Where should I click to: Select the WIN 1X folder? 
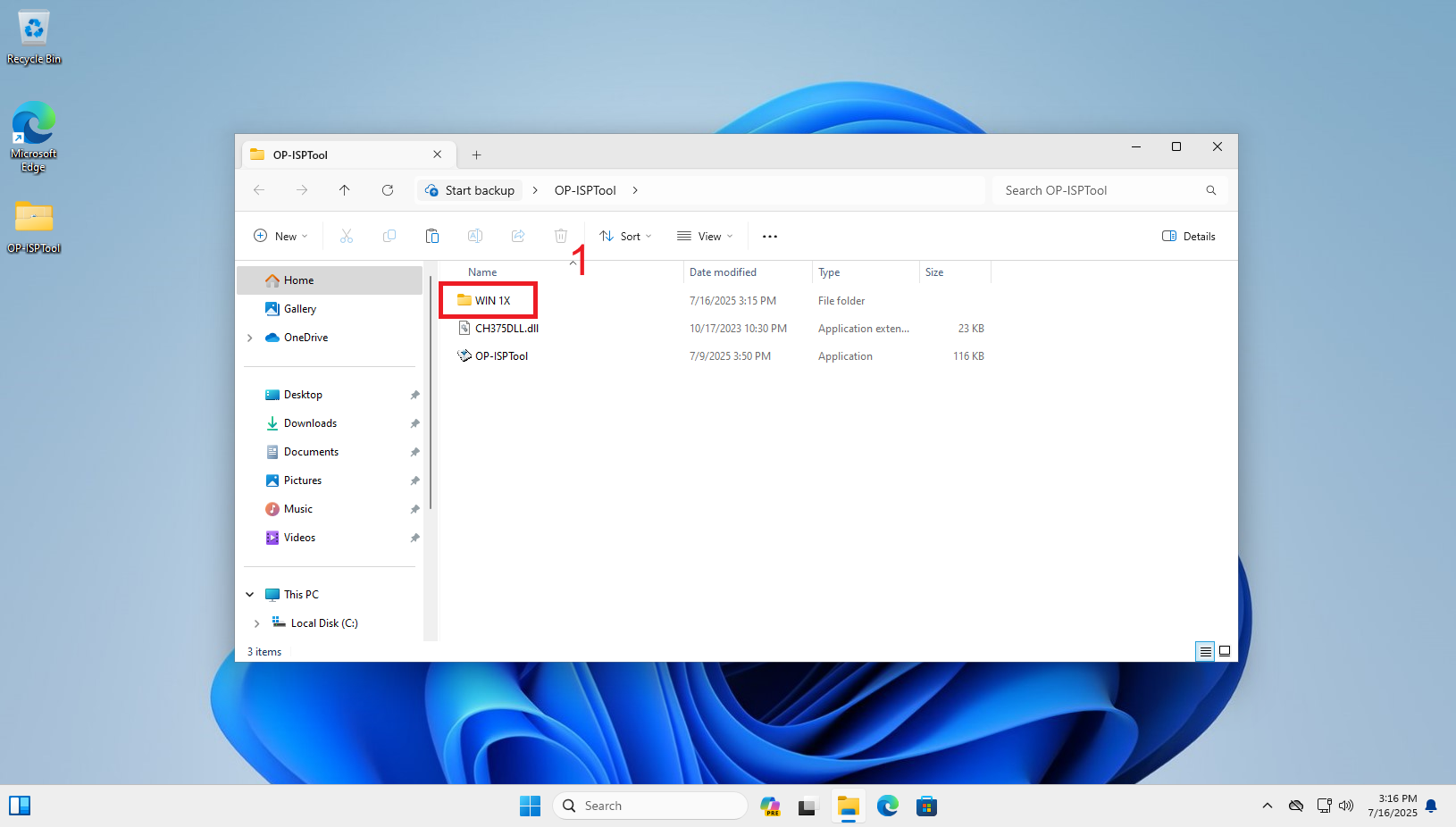pyautogui.click(x=492, y=301)
